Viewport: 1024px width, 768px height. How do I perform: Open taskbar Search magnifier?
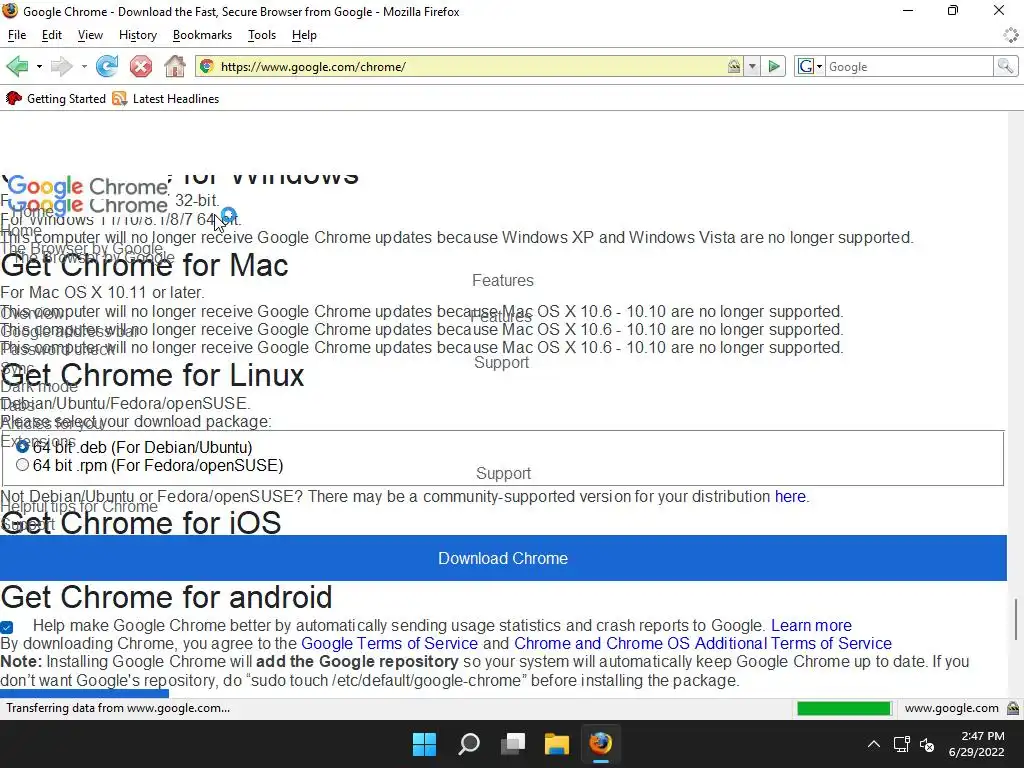click(x=469, y=744)
